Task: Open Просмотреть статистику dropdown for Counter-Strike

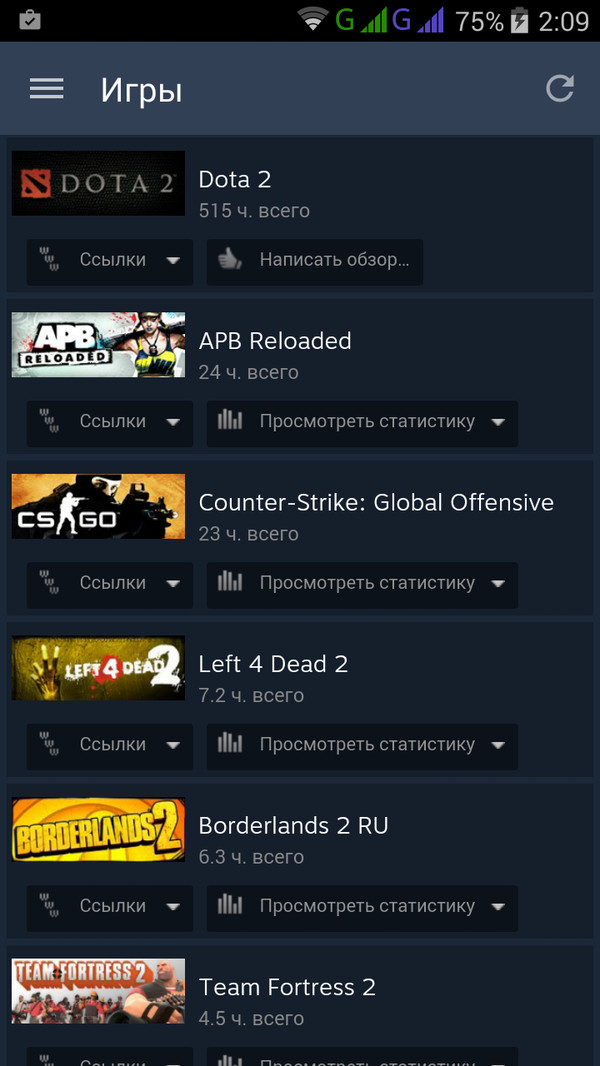Action: pos(362,585)
